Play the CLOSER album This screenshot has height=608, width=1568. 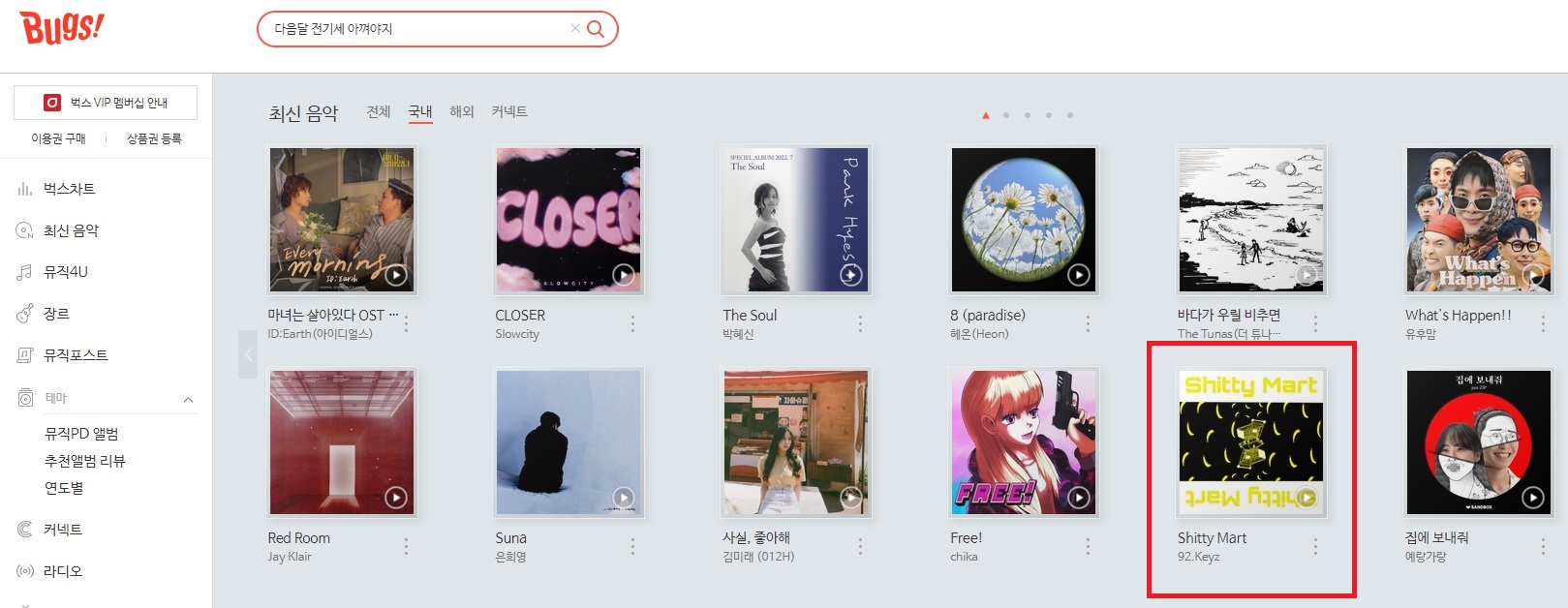pyautogui.click(x=624, y=275)
